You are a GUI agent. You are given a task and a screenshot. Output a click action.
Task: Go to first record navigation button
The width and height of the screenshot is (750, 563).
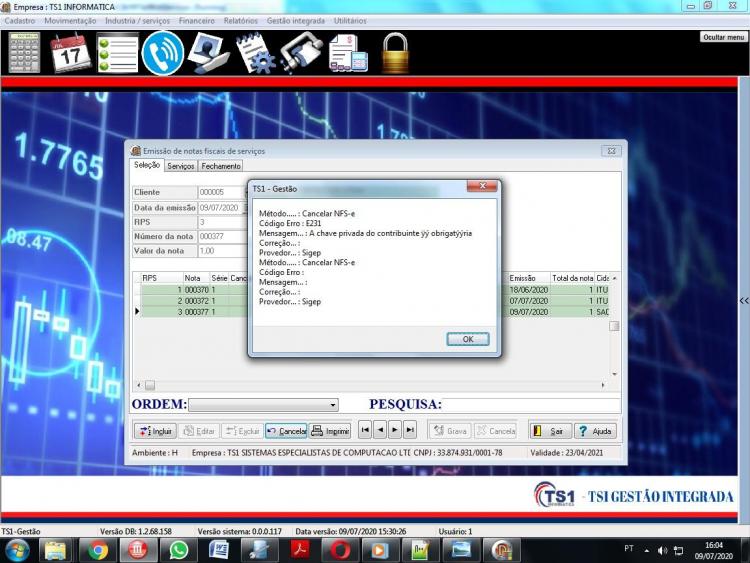pyautogui.click(x=365, y=430)
